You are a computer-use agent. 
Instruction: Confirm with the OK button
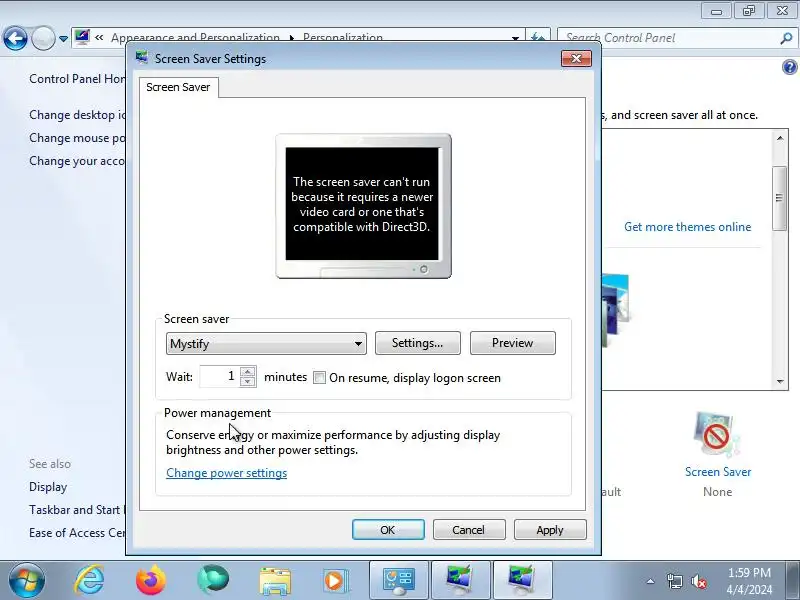tap(388, 530)
